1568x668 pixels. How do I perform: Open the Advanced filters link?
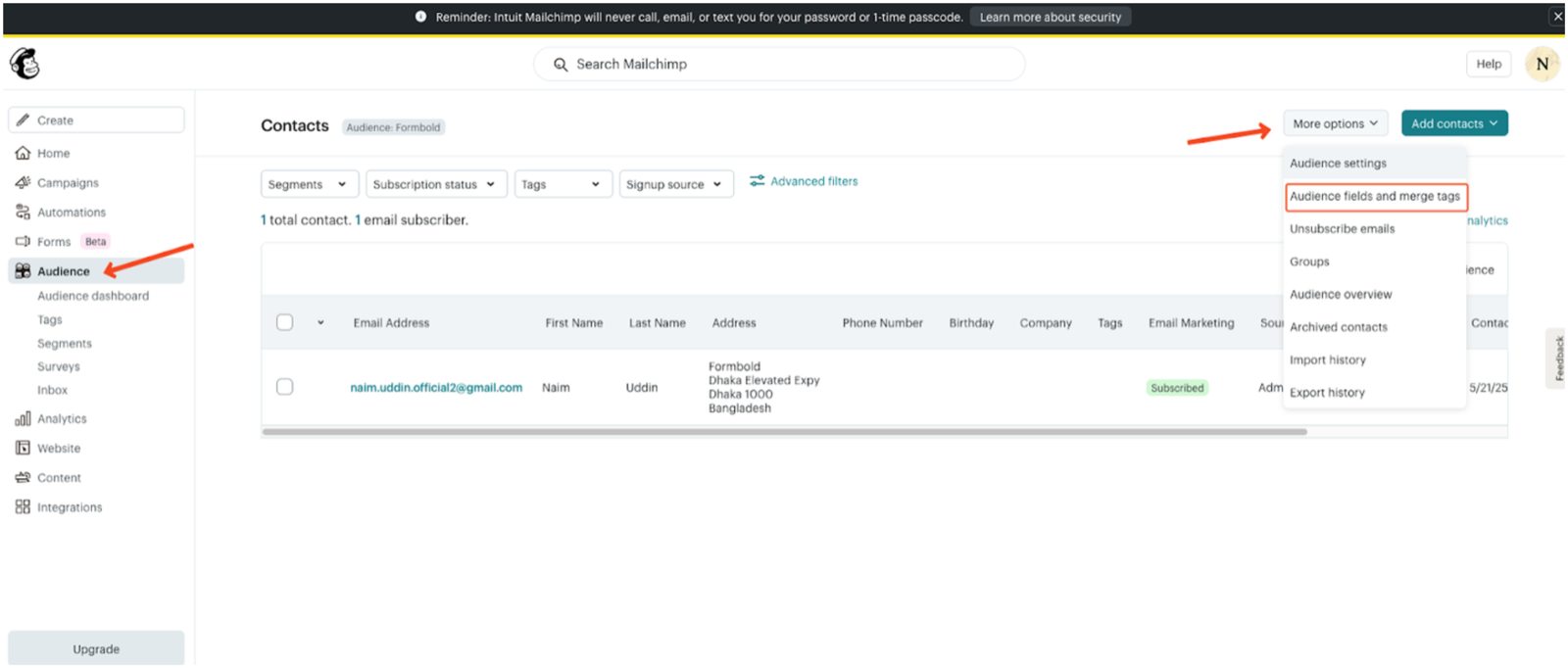coord(813,181)
